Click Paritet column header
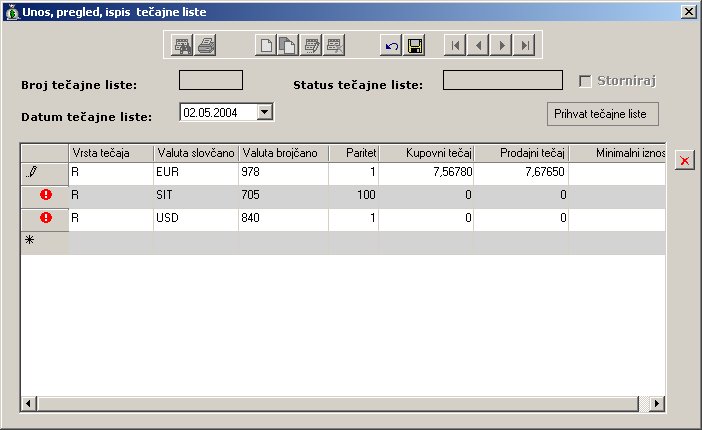This screenshot has height=430, width=702. click(354, 153)
